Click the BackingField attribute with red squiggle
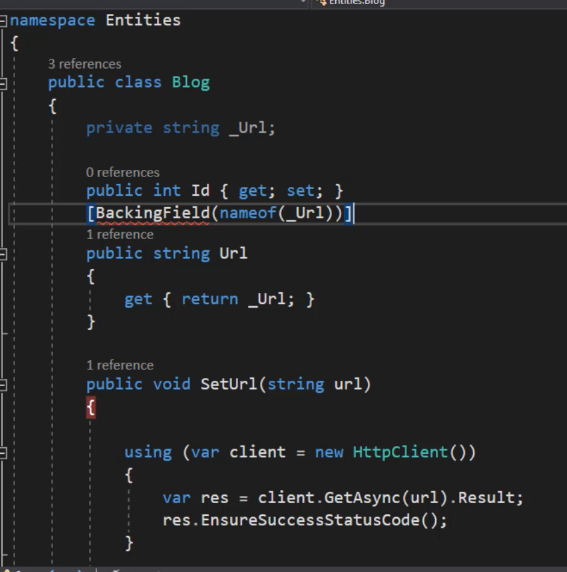567x572 pixels. coord(153,213)
